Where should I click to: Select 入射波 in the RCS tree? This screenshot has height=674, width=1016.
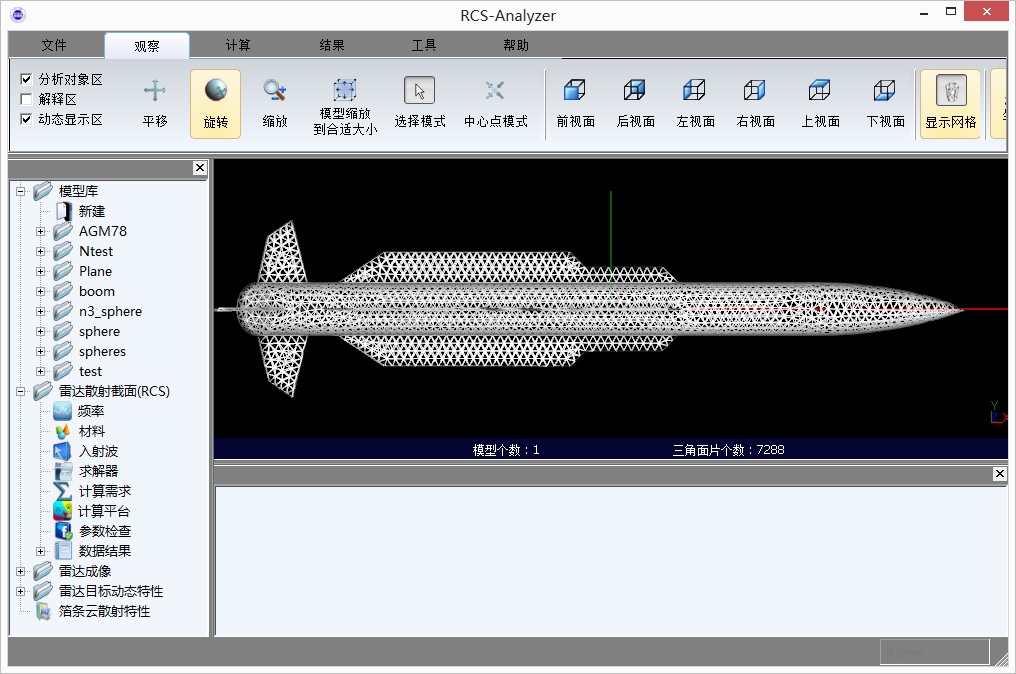[x=98, y=451]
